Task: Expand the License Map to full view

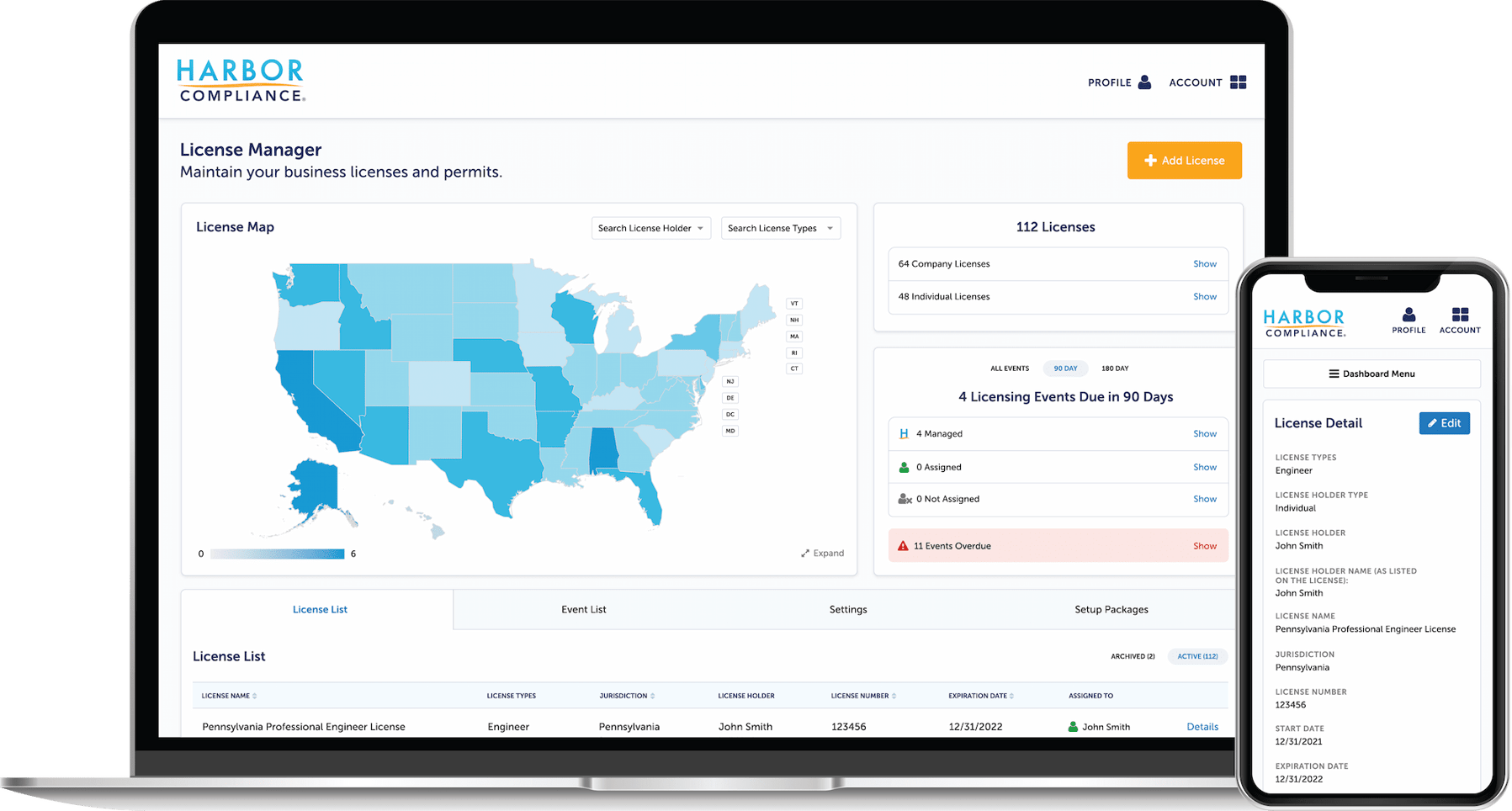Action: tap(822, 553)
